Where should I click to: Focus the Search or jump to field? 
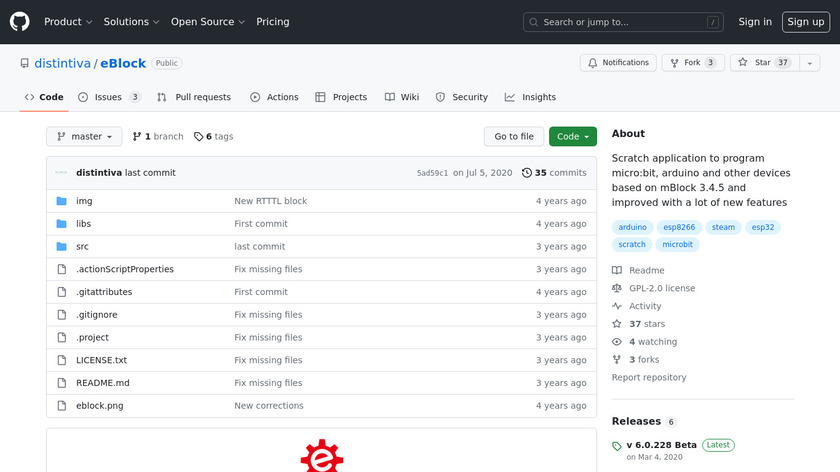(624, 22)
